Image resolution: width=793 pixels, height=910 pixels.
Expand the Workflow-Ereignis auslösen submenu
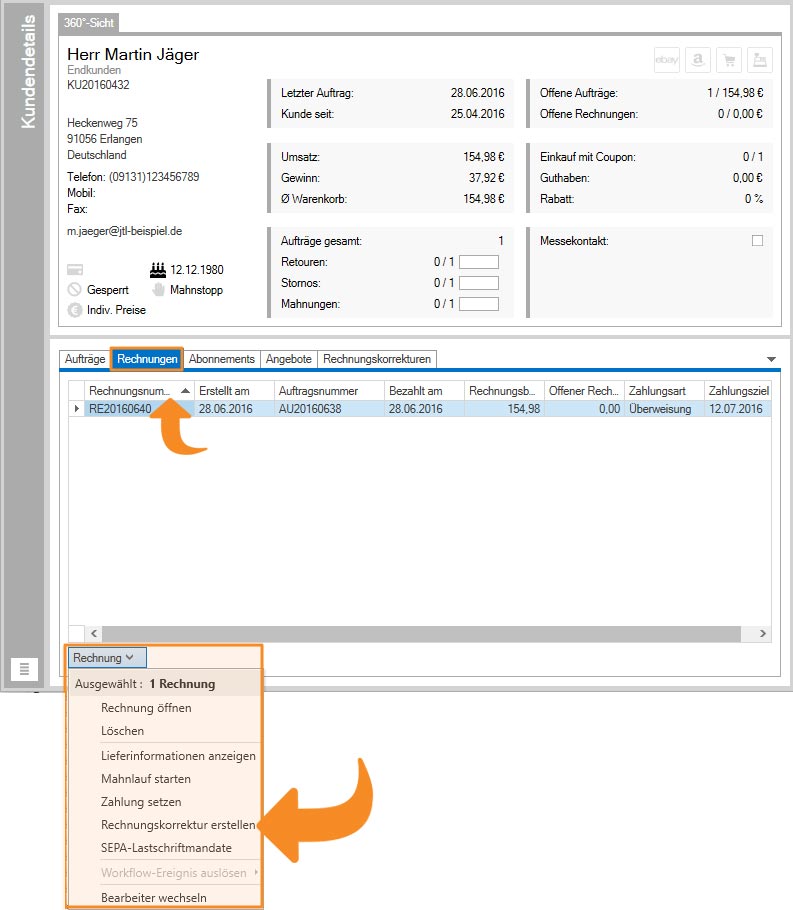[178, 873]
